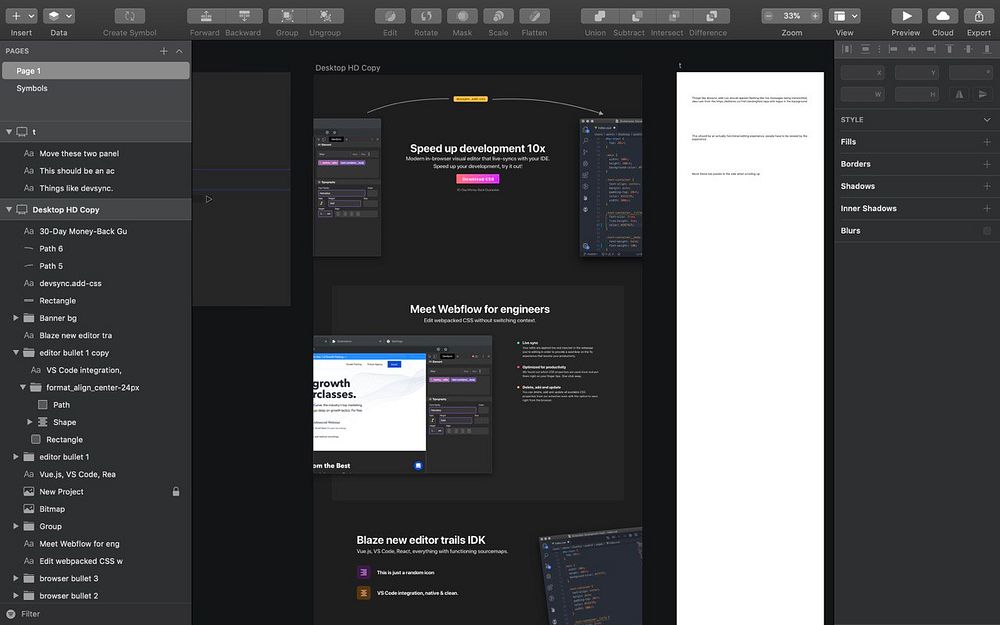Screen dimensions: 1000x625
Task: Add a new Inner Shadow
Action: point(987,209)
